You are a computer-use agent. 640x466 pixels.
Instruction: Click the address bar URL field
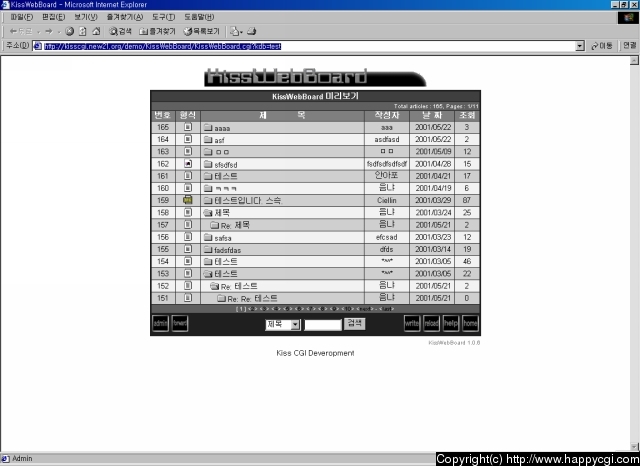309,46
